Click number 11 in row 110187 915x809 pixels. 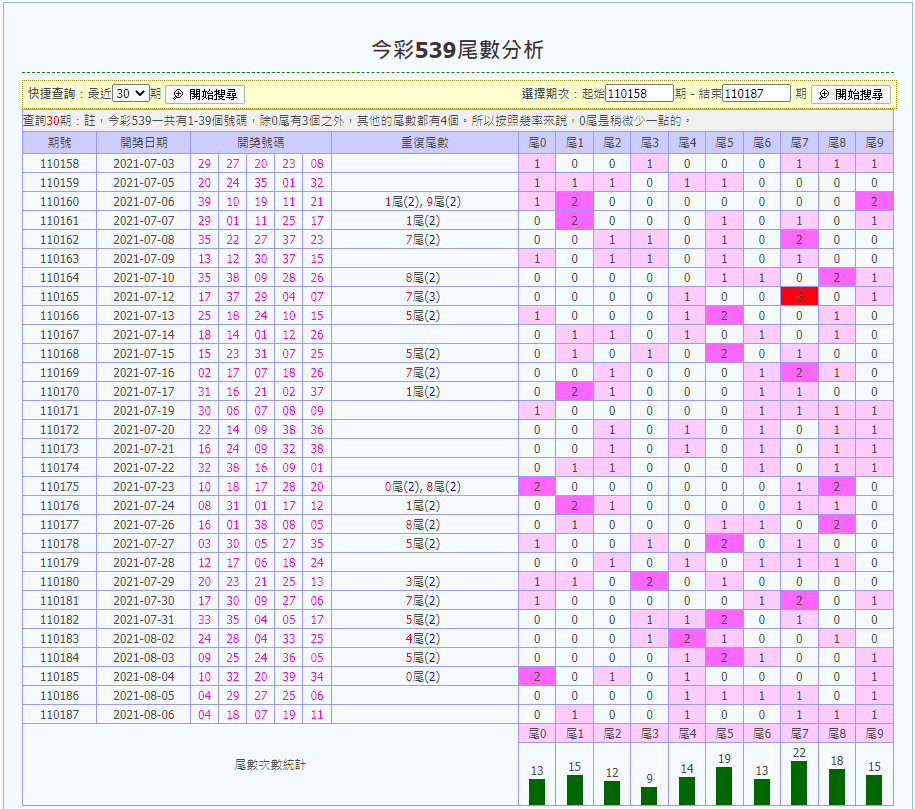point(317,715)
